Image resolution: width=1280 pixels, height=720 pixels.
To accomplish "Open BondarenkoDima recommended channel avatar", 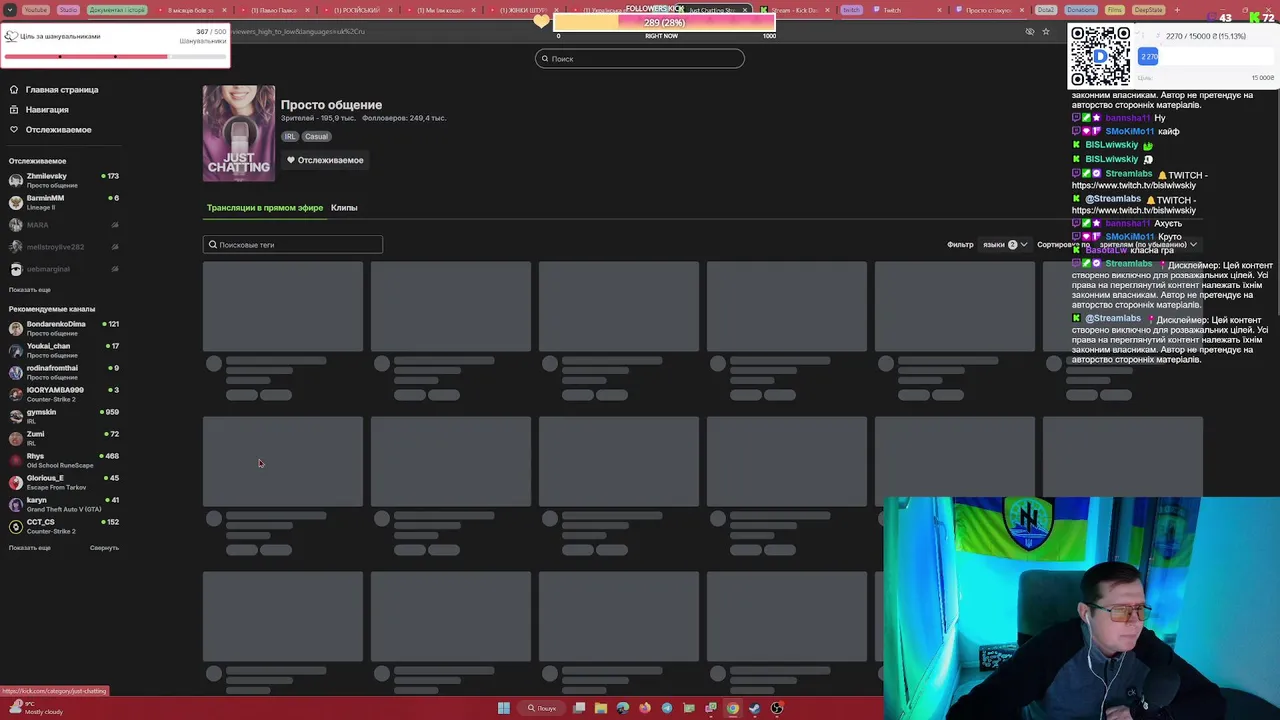I will point(16,328).
